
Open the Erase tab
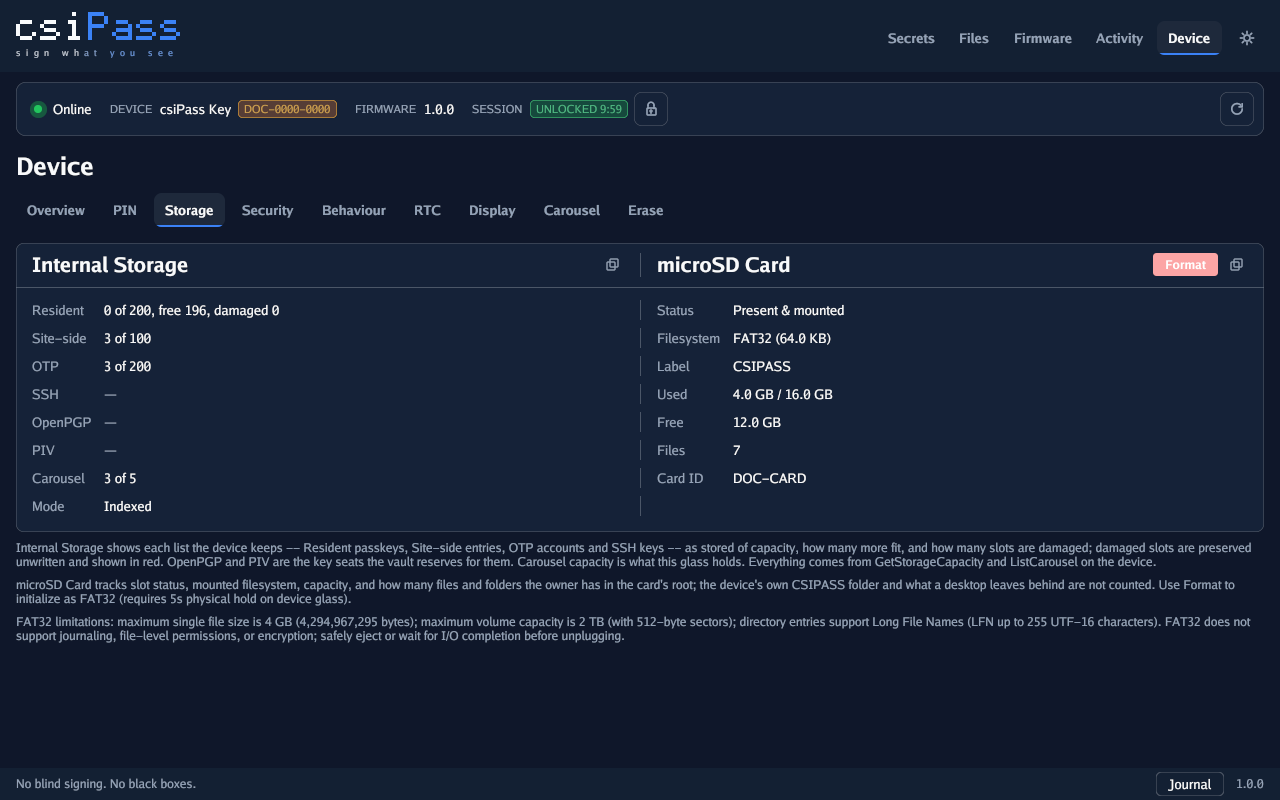point(646,210)
